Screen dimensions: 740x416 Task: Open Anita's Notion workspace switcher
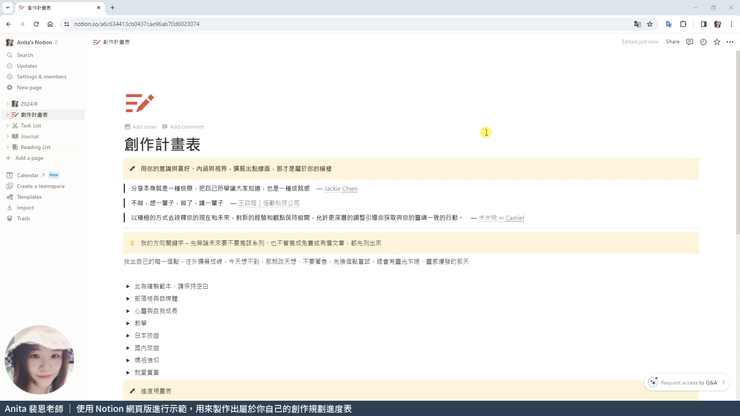tap(32, 42)
